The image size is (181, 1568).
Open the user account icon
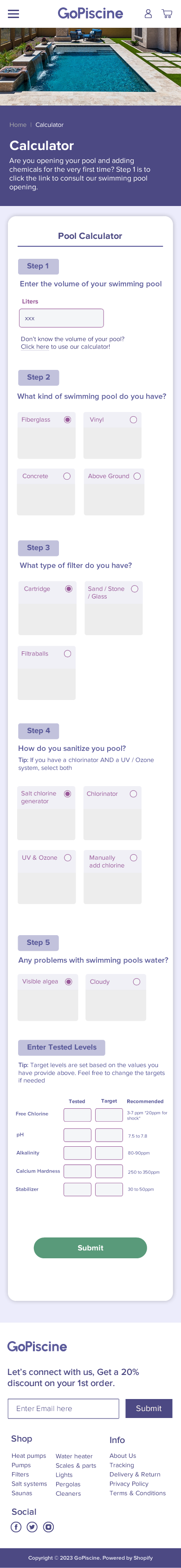pyautogui.click(x=148, y=13)
